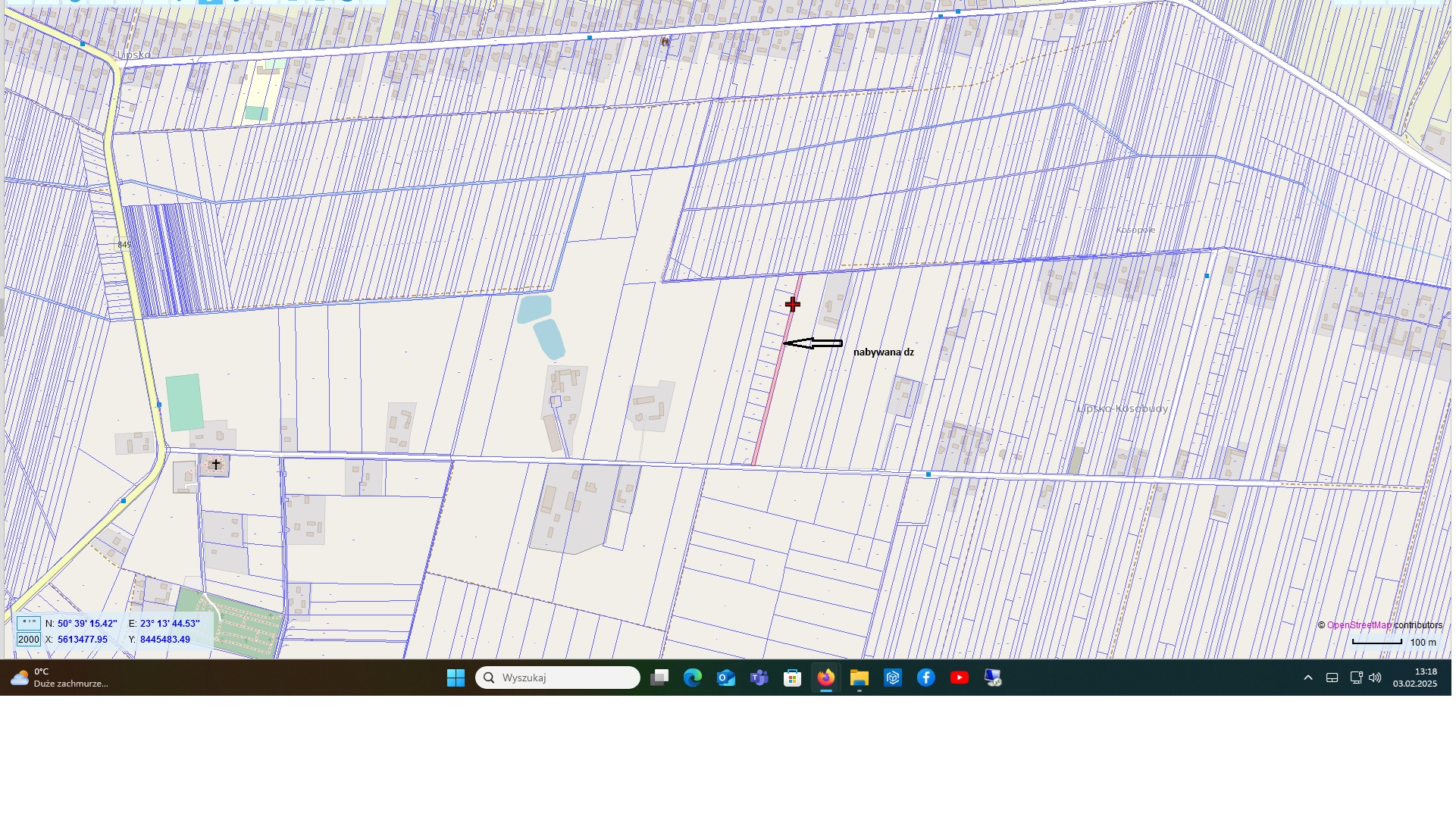Open the clock and date calendar flyout
The image size is (1456, 820).
pyautogui.click(x=1414, y=678)
